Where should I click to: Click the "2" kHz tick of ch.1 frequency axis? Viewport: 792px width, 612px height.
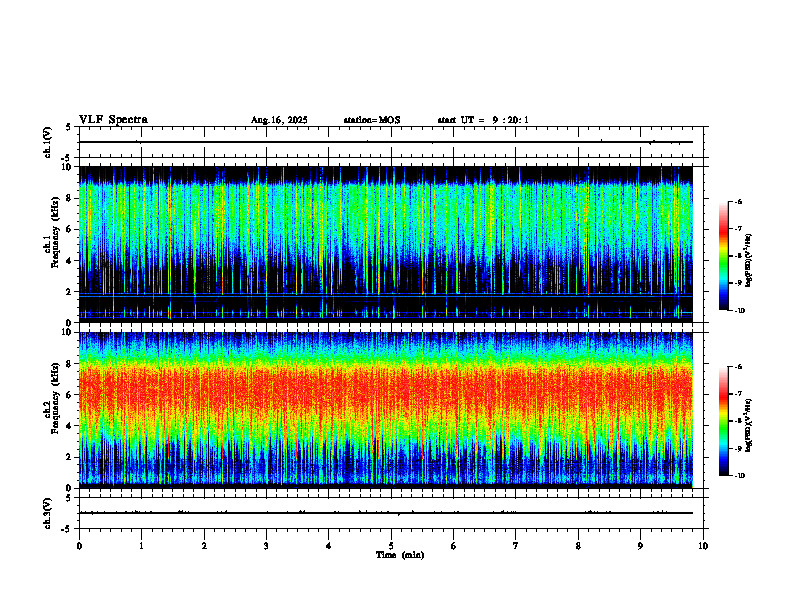coord(70,291)
